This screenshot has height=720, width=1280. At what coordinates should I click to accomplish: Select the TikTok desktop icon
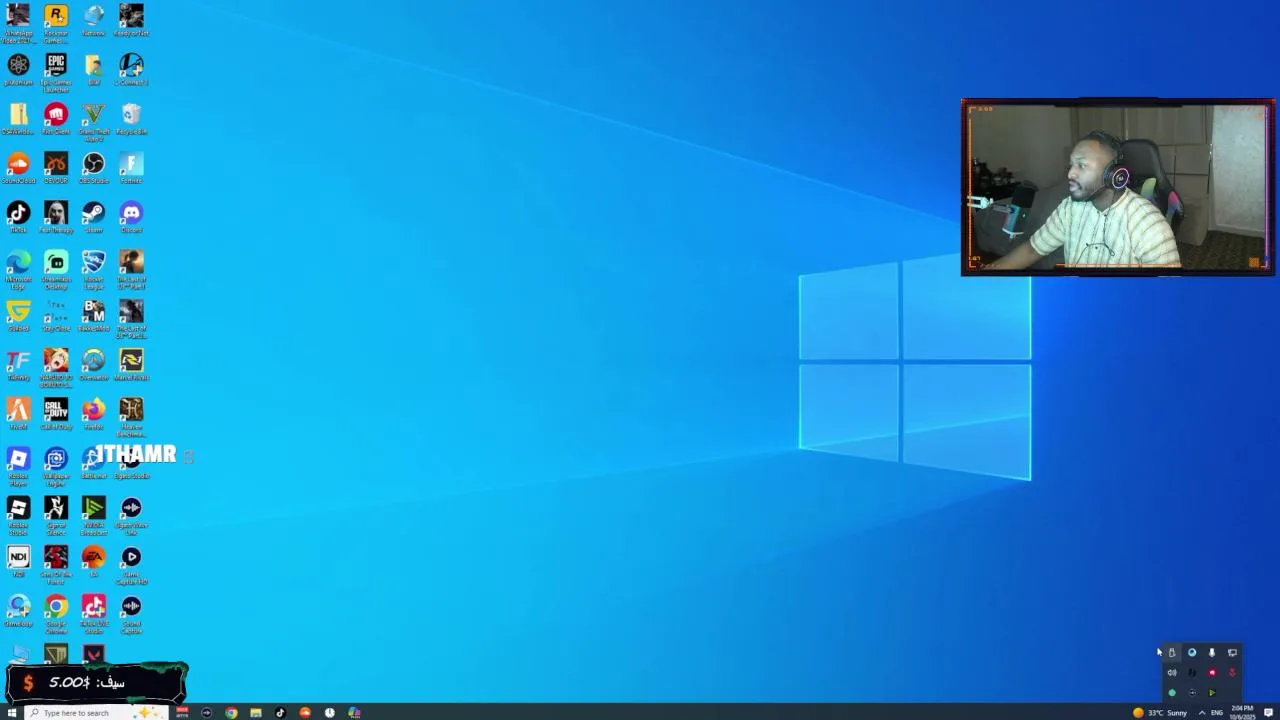[x=18, y=217]
